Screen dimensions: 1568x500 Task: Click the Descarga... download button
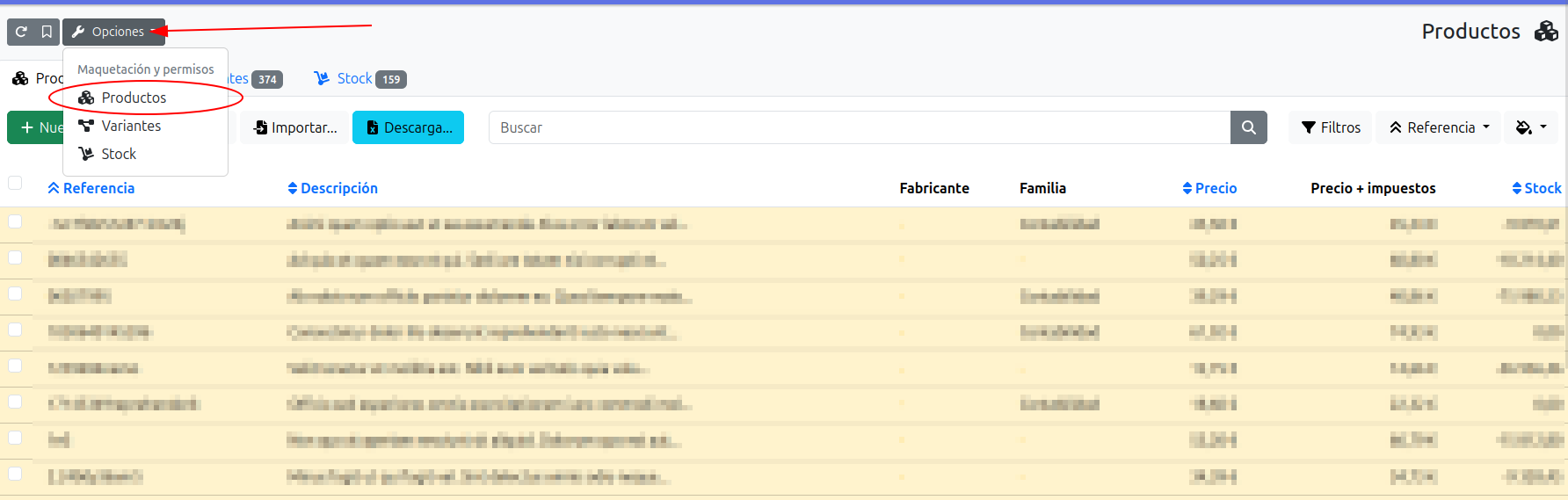tap(408, 127)
